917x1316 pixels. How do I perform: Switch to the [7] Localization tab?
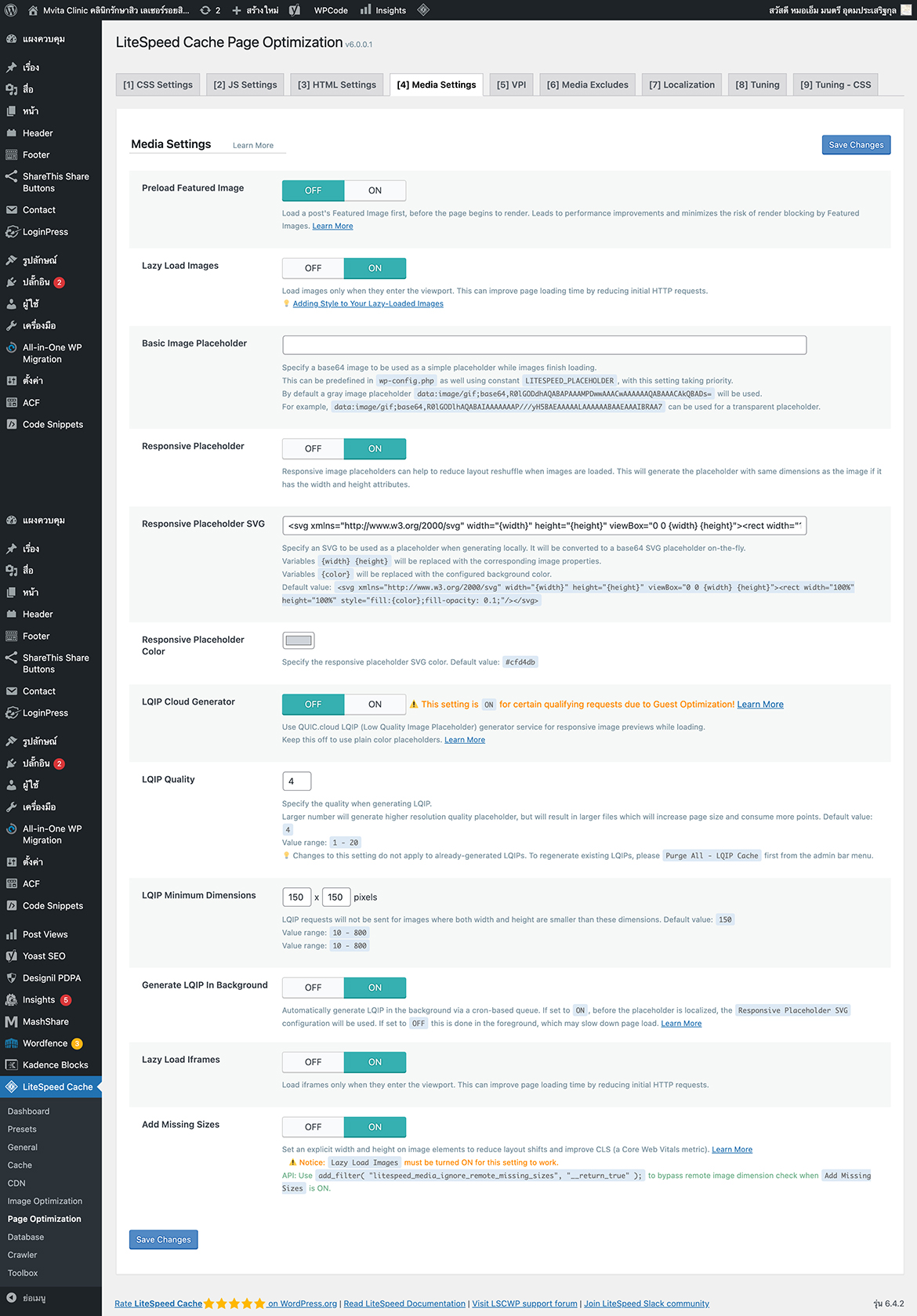pos(682,85)
